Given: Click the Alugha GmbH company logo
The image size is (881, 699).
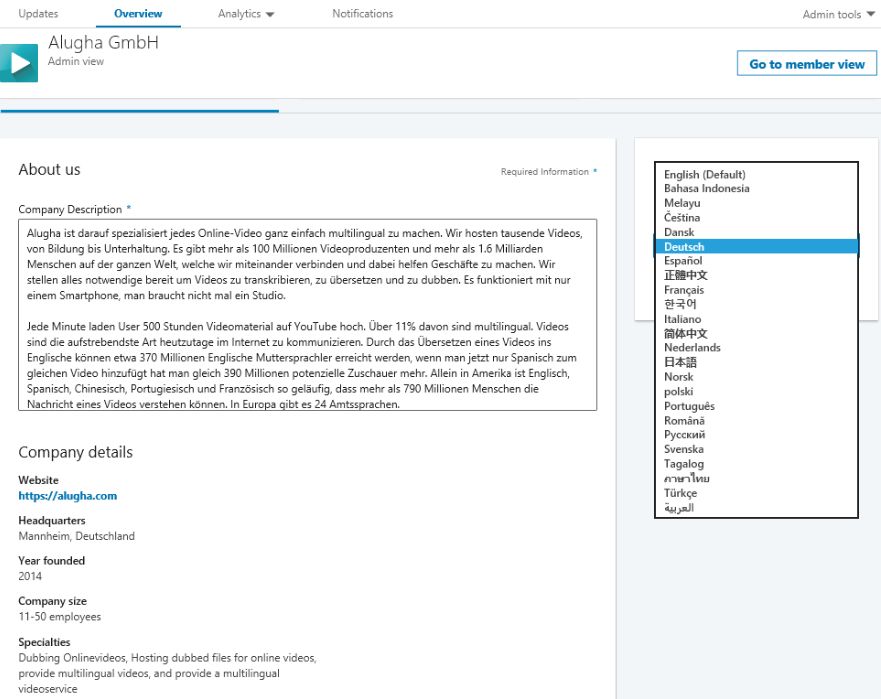Looking at the screenshot, I should pos(19,63).
